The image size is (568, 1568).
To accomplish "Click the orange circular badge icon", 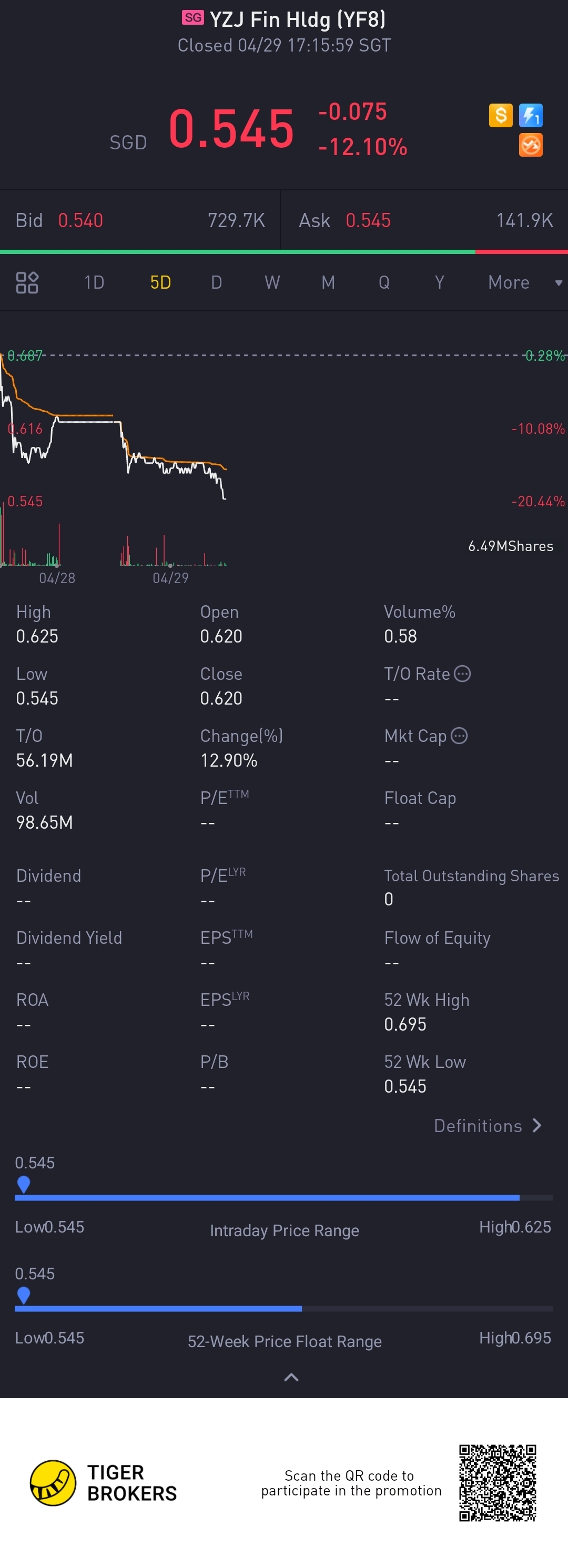I will pos(531,146).
